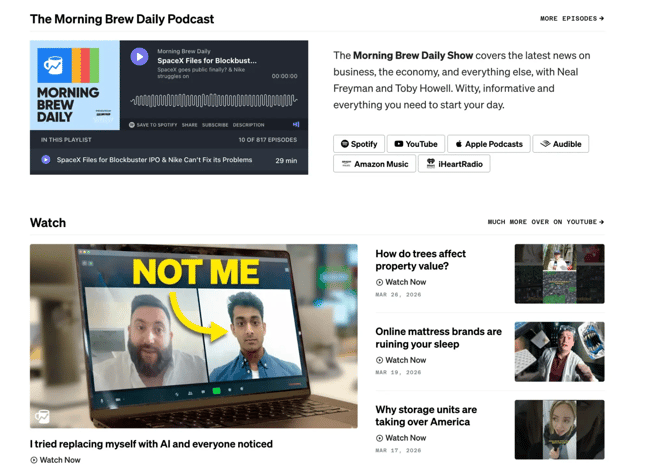This screenshot has height=468, width=650.
Task: Open 'Why storage units are taking over America'
Action: (x=426, y=416)
